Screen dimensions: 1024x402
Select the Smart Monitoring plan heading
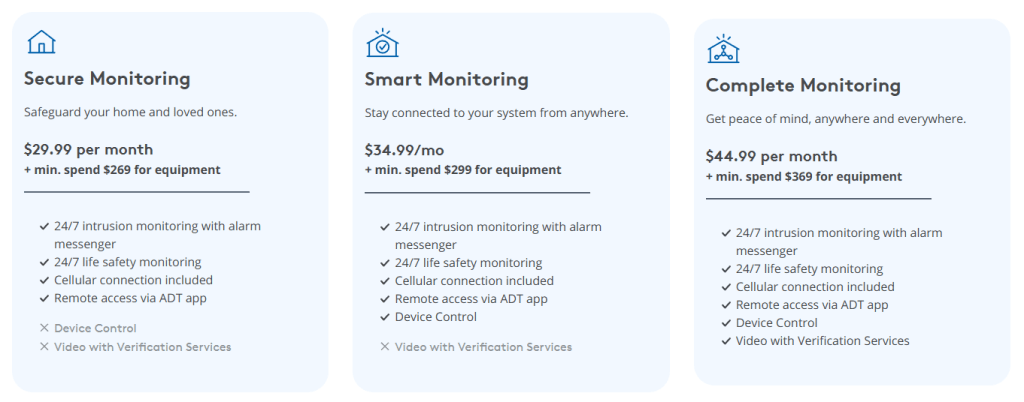[446, 79]
